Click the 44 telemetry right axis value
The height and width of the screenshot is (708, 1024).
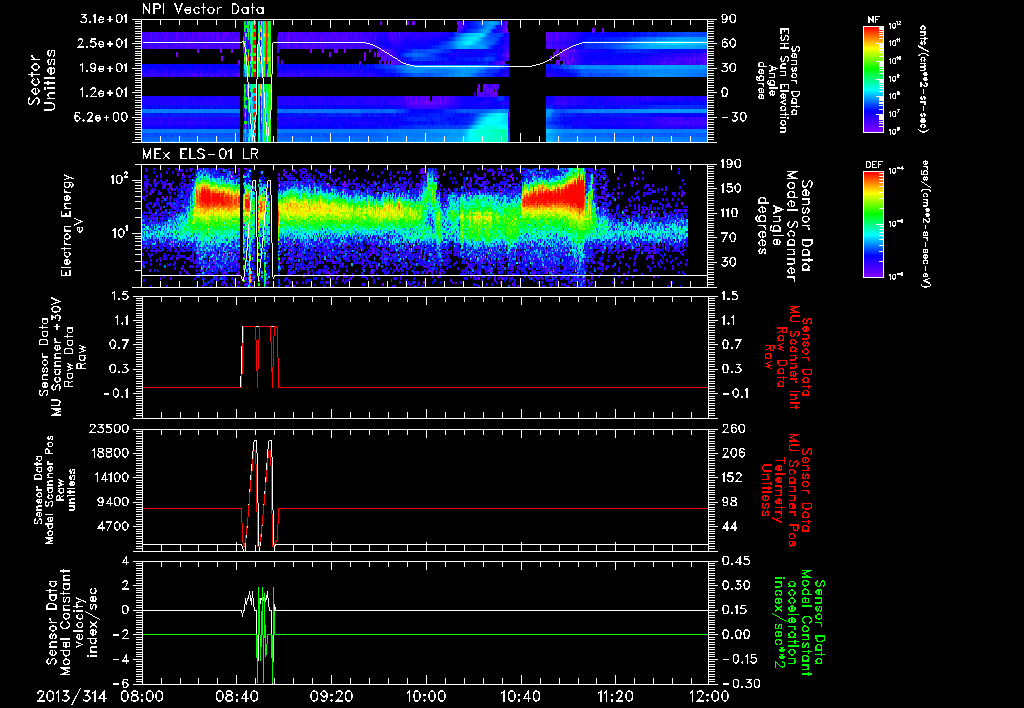pyautogui.click(x=729, y=526)
